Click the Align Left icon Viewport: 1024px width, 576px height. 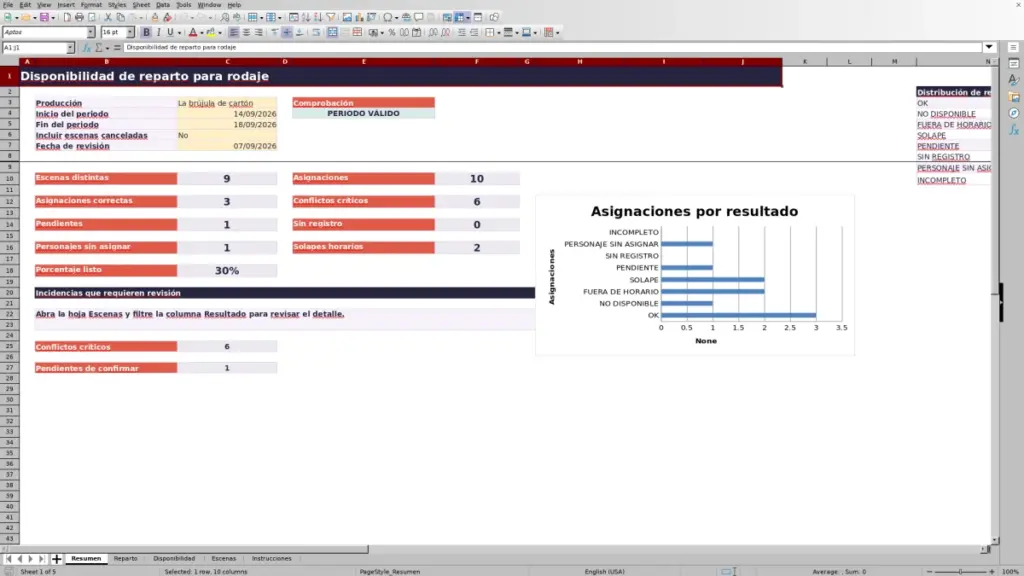[234, 32]
